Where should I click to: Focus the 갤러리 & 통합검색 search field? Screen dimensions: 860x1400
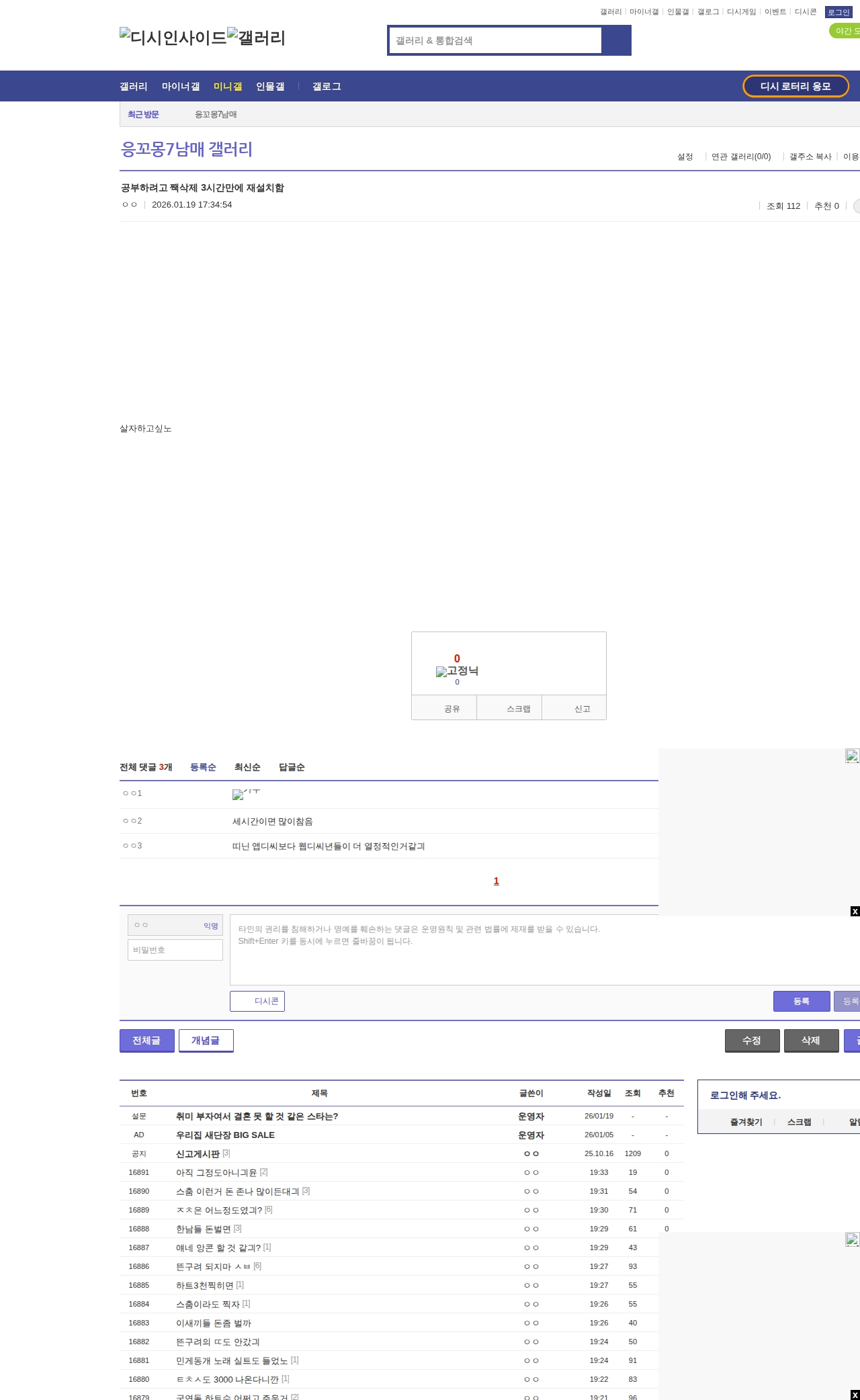point(495,40)
